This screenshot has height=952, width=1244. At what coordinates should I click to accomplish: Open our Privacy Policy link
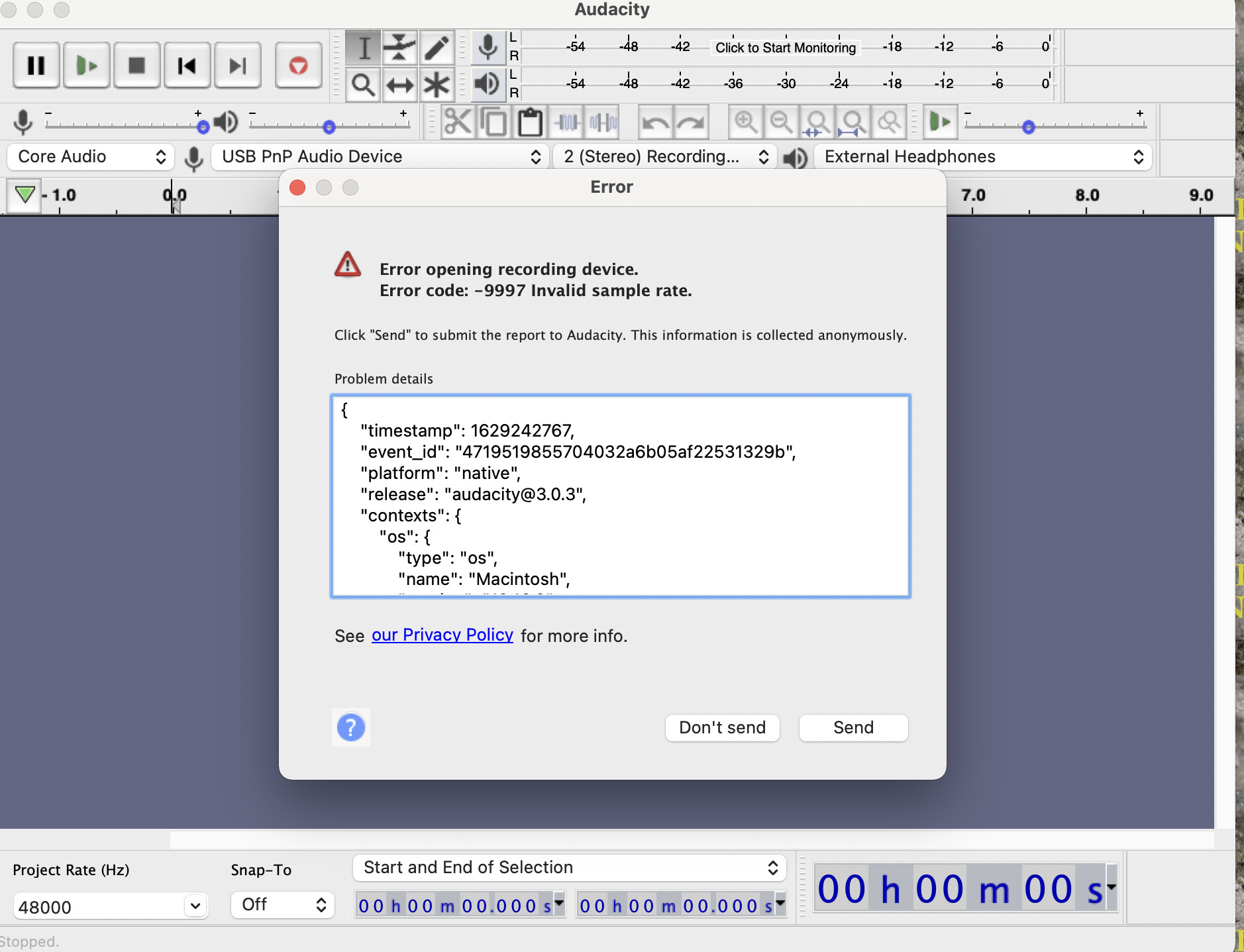click(x=442, y=635)
